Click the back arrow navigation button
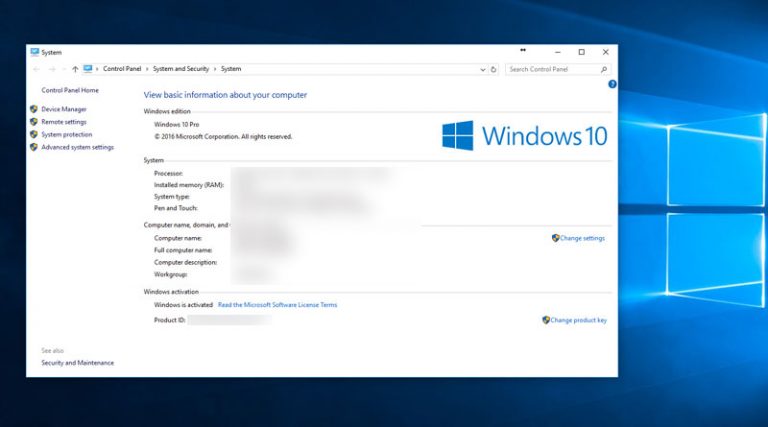 coord(37,70)
